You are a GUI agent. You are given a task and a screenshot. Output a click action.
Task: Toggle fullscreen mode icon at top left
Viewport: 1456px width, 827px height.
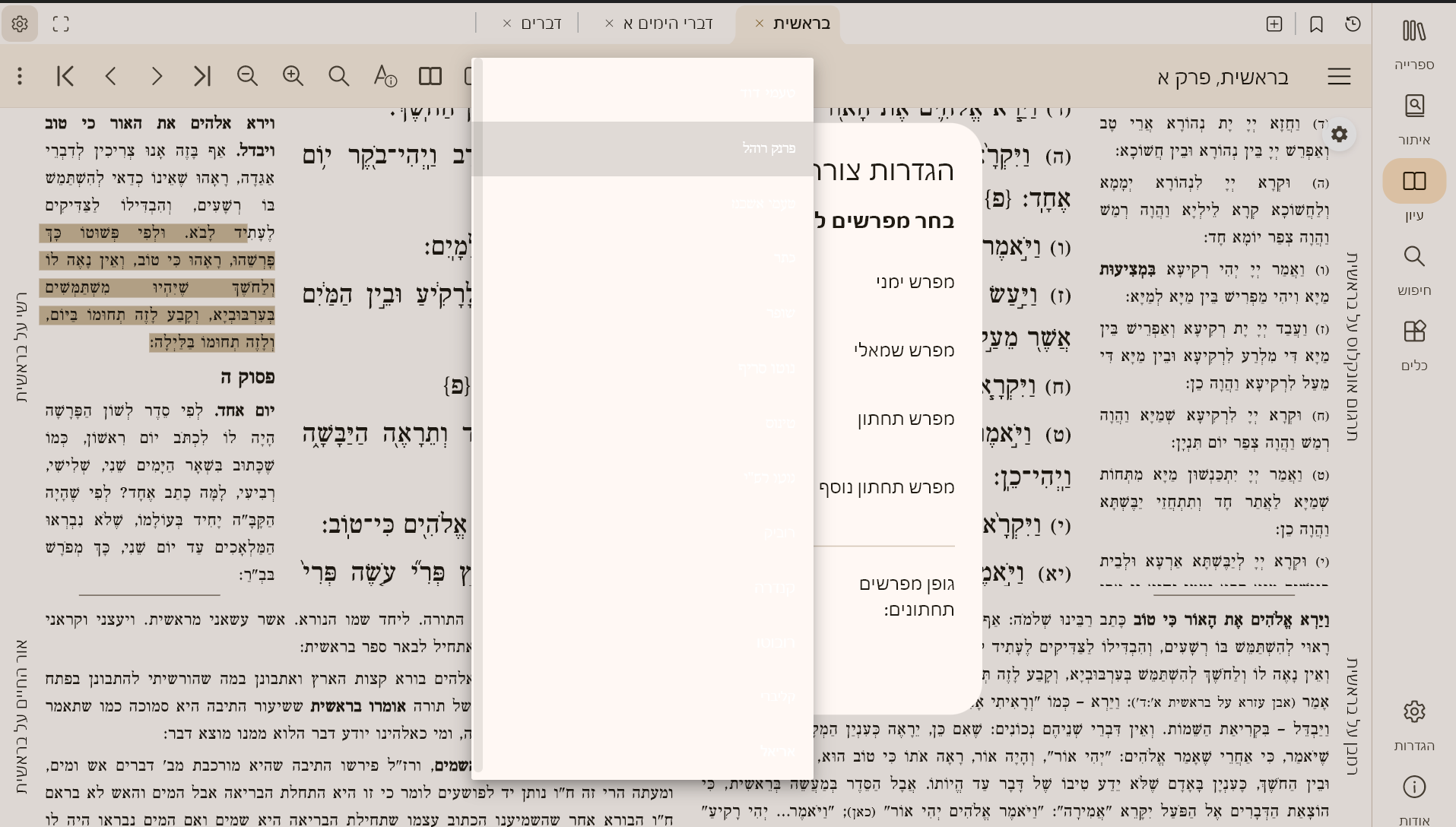click(61, 24)
